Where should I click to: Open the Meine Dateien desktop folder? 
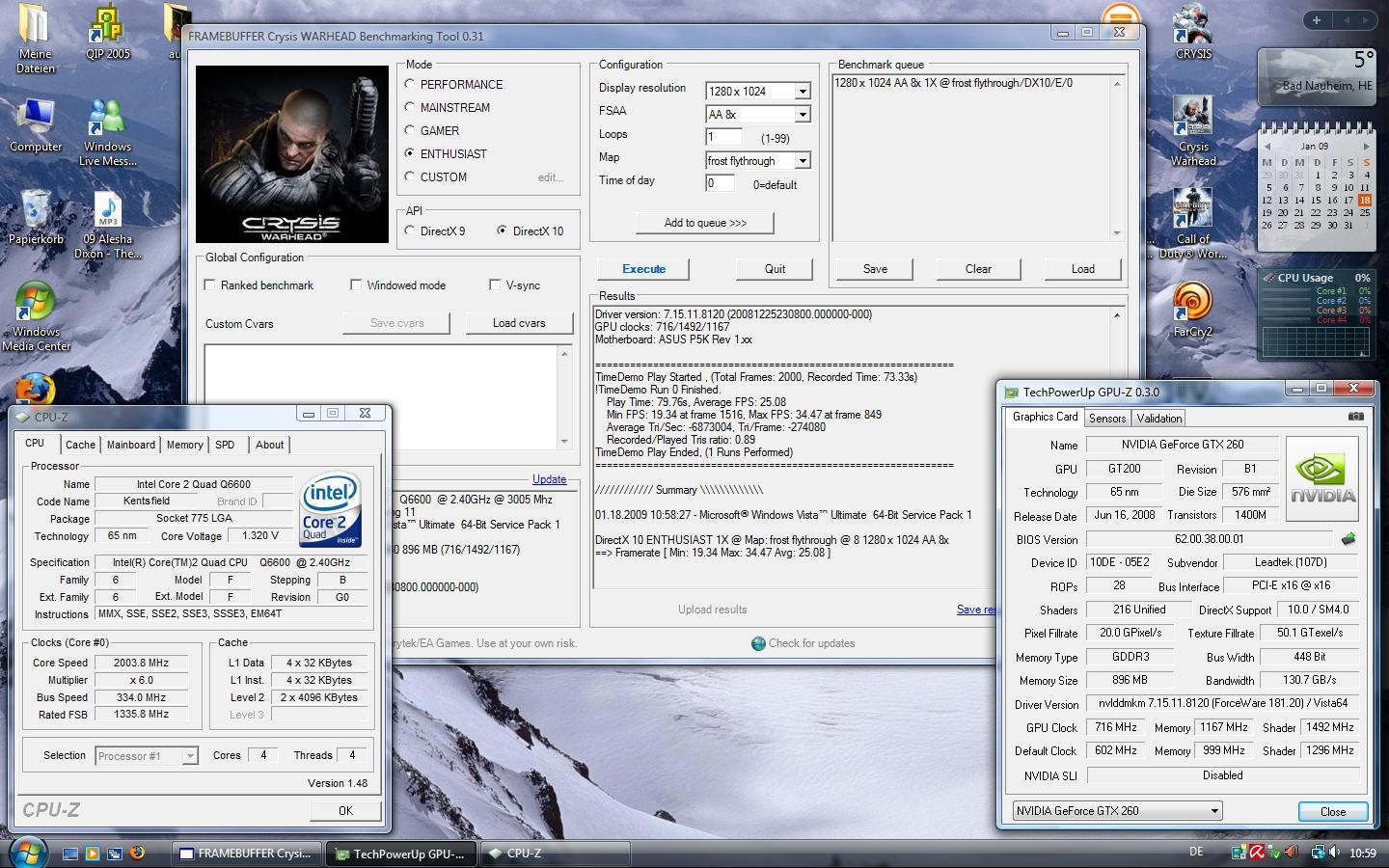point(36,39)
